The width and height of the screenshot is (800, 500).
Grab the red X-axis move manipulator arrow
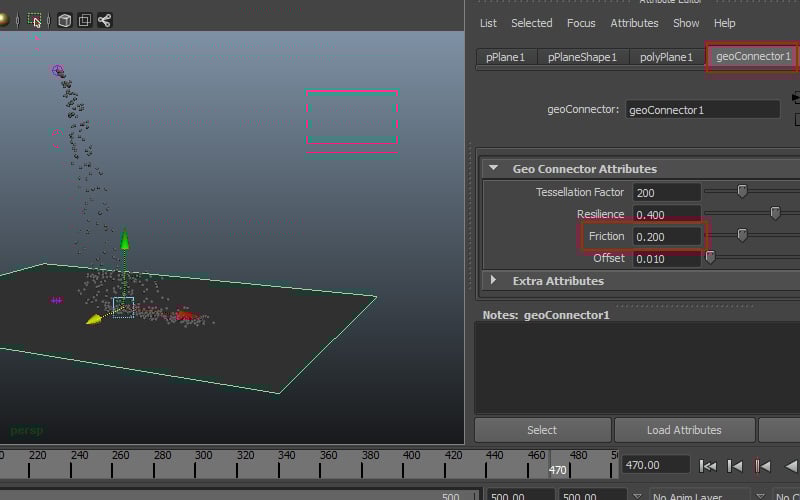pos(186,315)
